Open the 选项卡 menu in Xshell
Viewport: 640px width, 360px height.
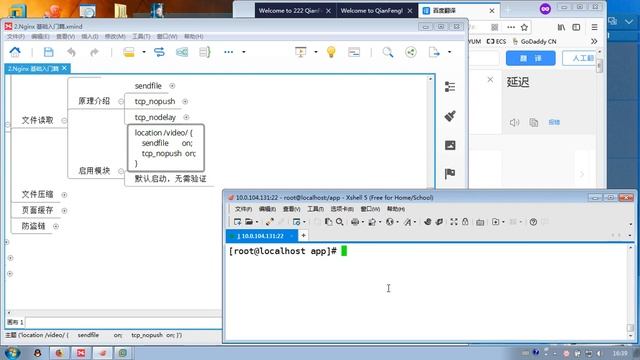[342, 209]
